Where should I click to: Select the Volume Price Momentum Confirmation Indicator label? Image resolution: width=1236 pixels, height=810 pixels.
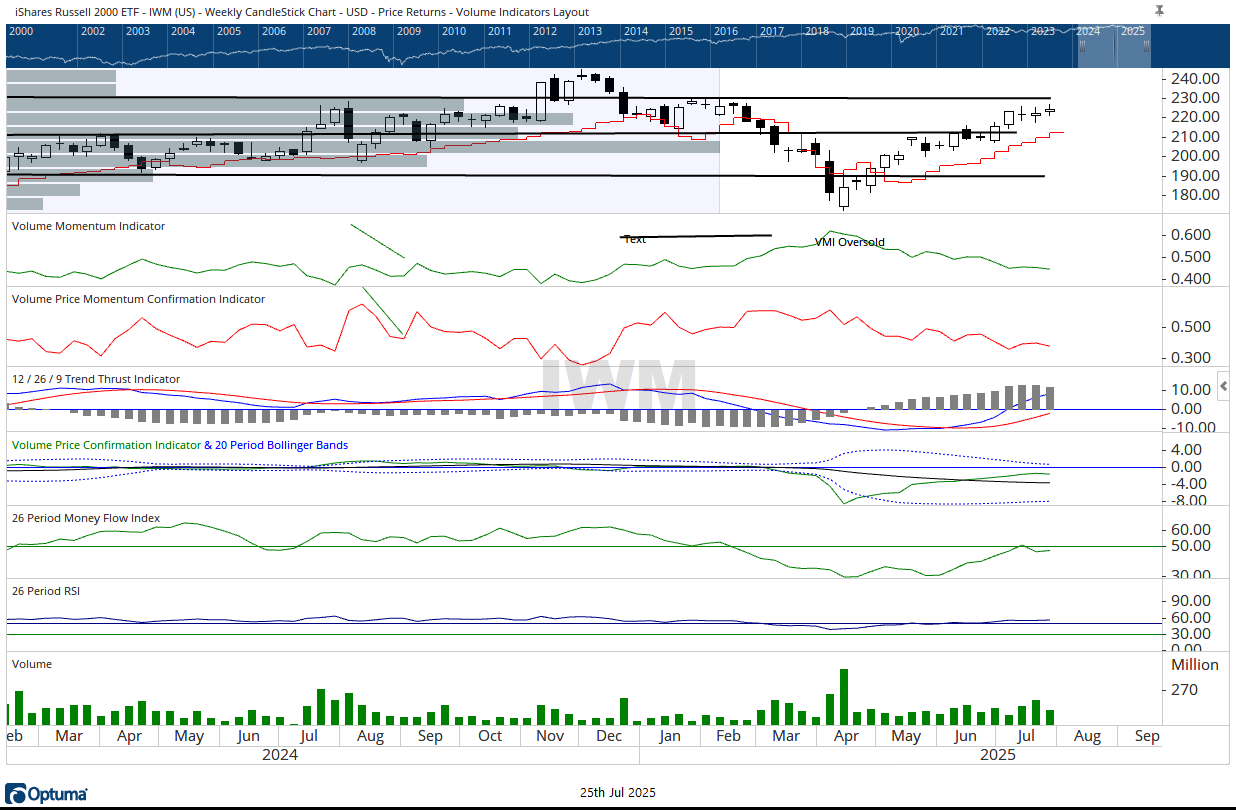point(138,299)
